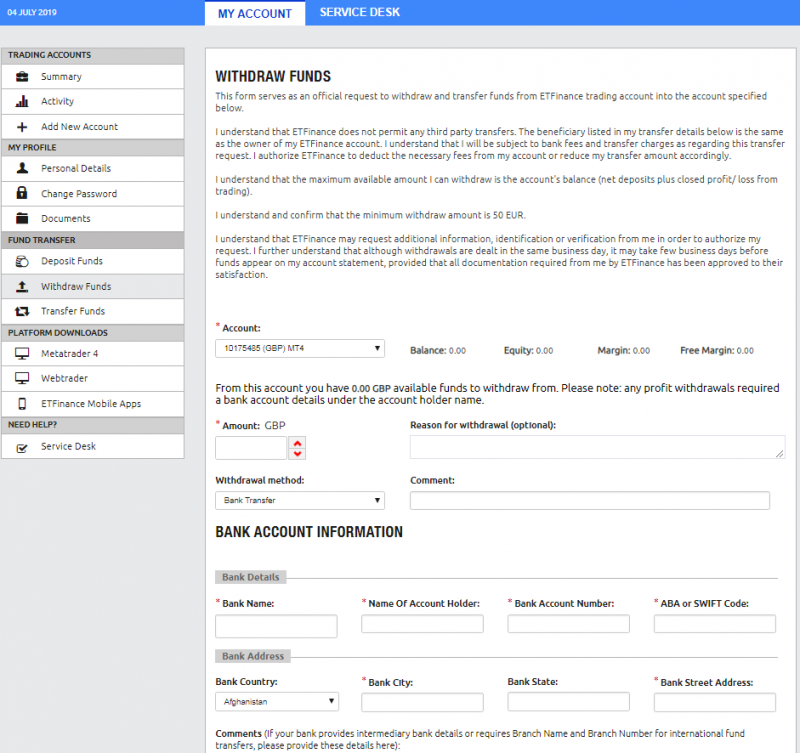Switch to the SERVICE DESK tab
Viewport: 800px width, 753px height.
tap(360, 12)
